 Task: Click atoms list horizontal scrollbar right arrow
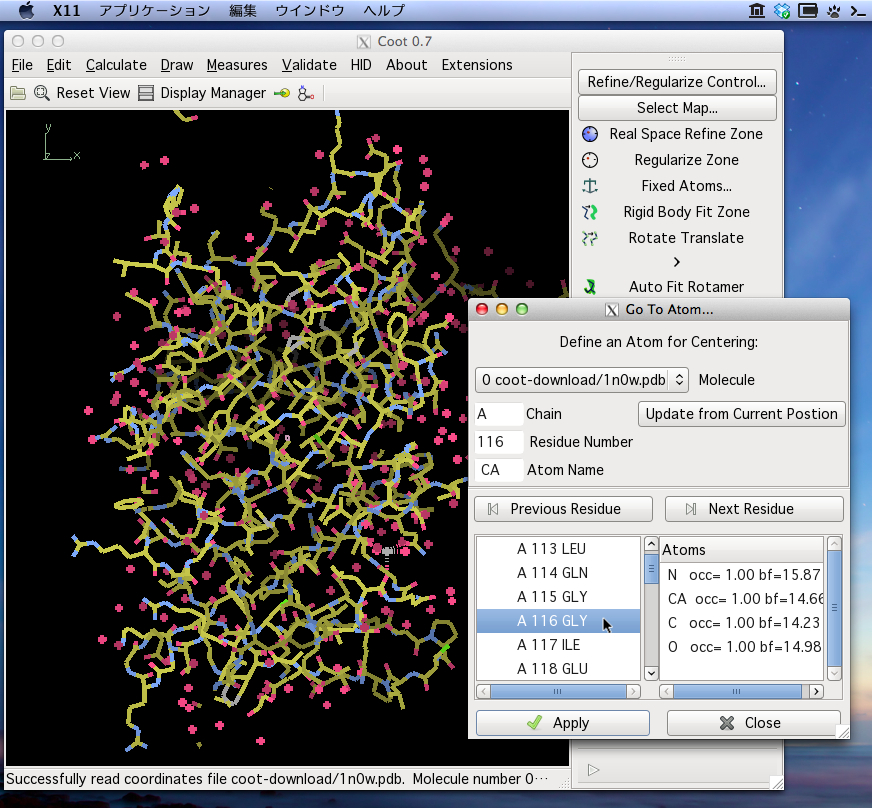(816, 691)
